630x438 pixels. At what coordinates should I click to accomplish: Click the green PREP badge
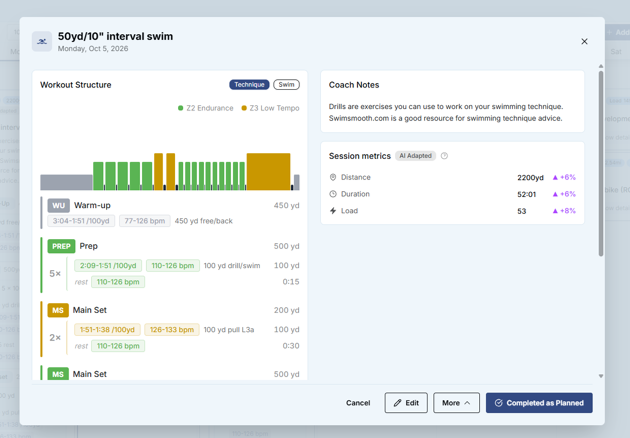(61, 246)
